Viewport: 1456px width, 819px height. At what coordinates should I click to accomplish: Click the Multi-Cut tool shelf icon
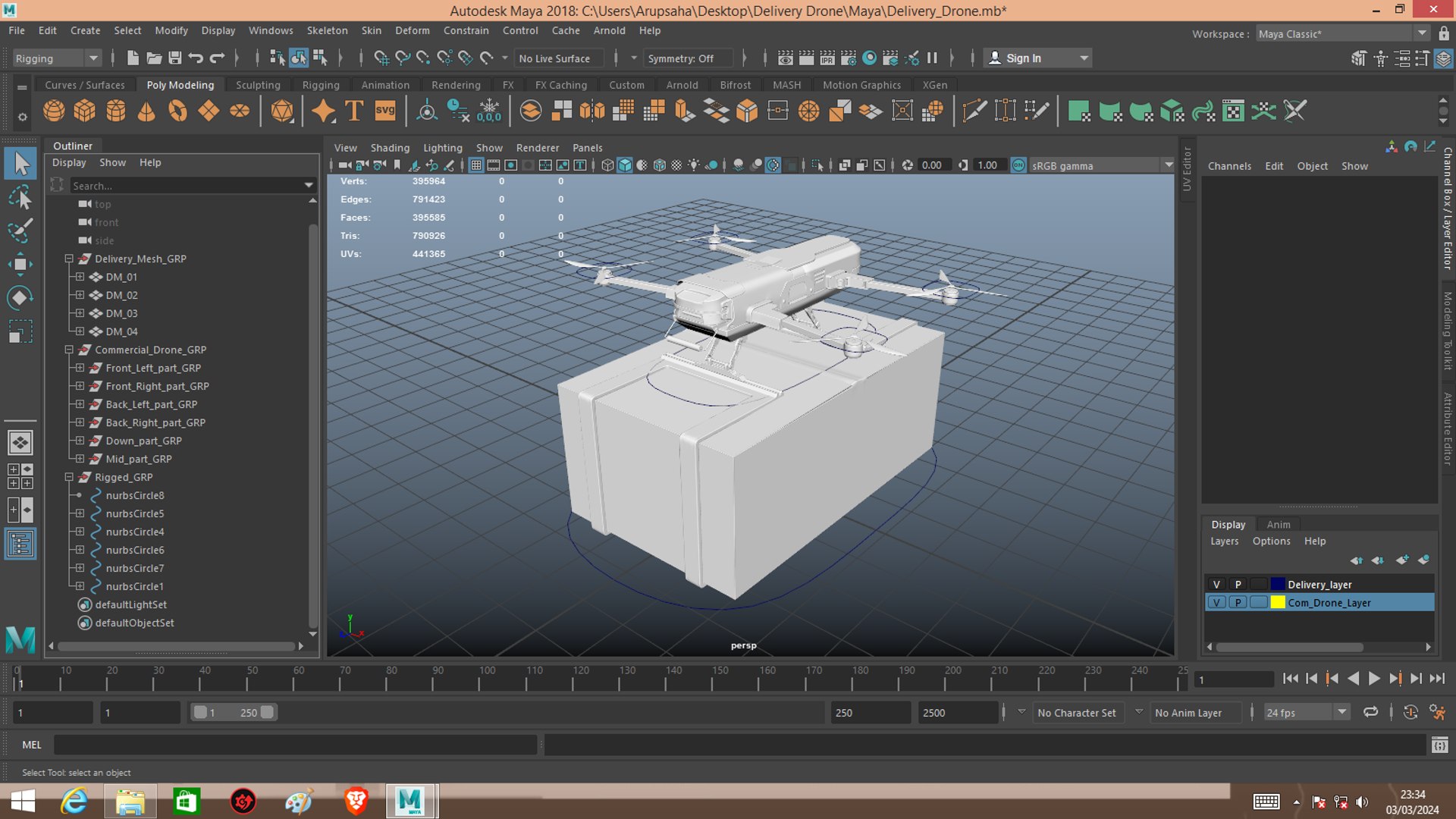click(974, 111)
